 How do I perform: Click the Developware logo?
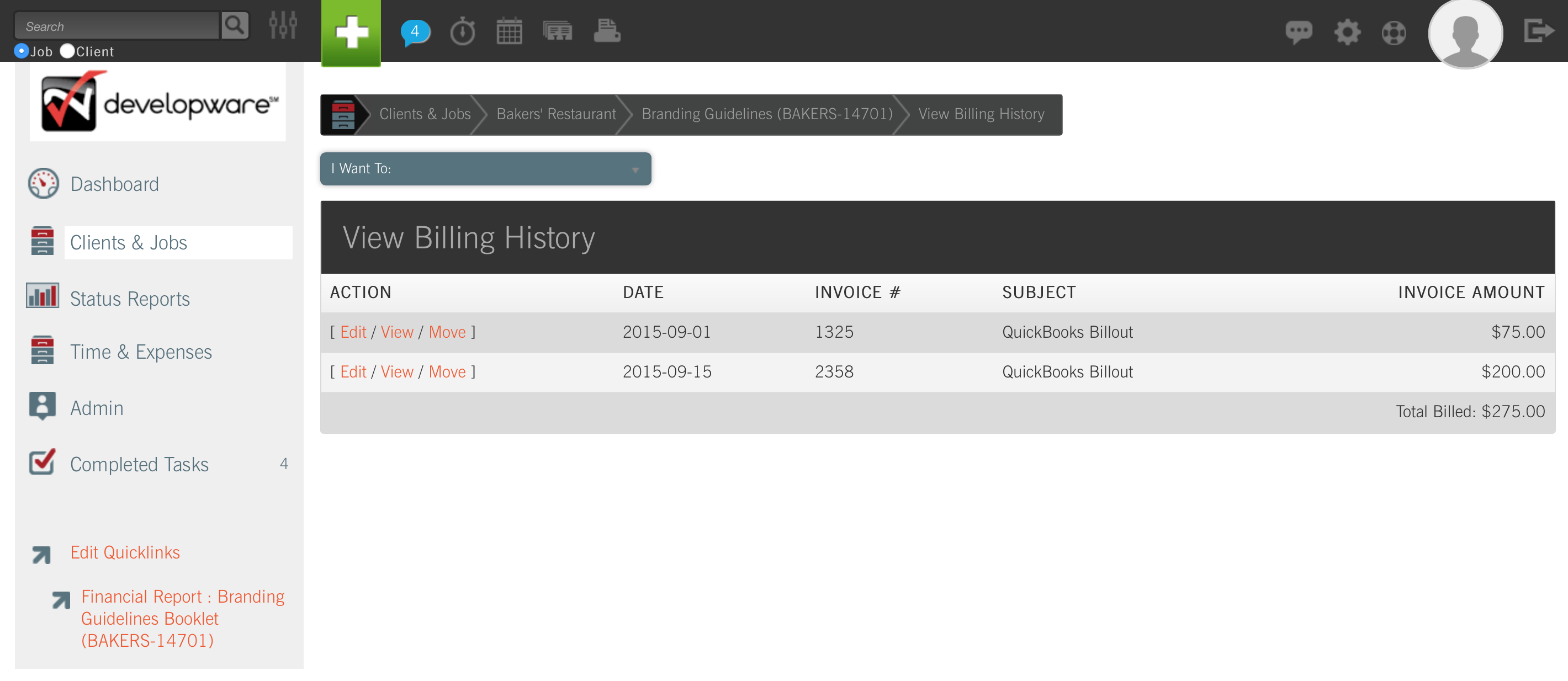158,102
